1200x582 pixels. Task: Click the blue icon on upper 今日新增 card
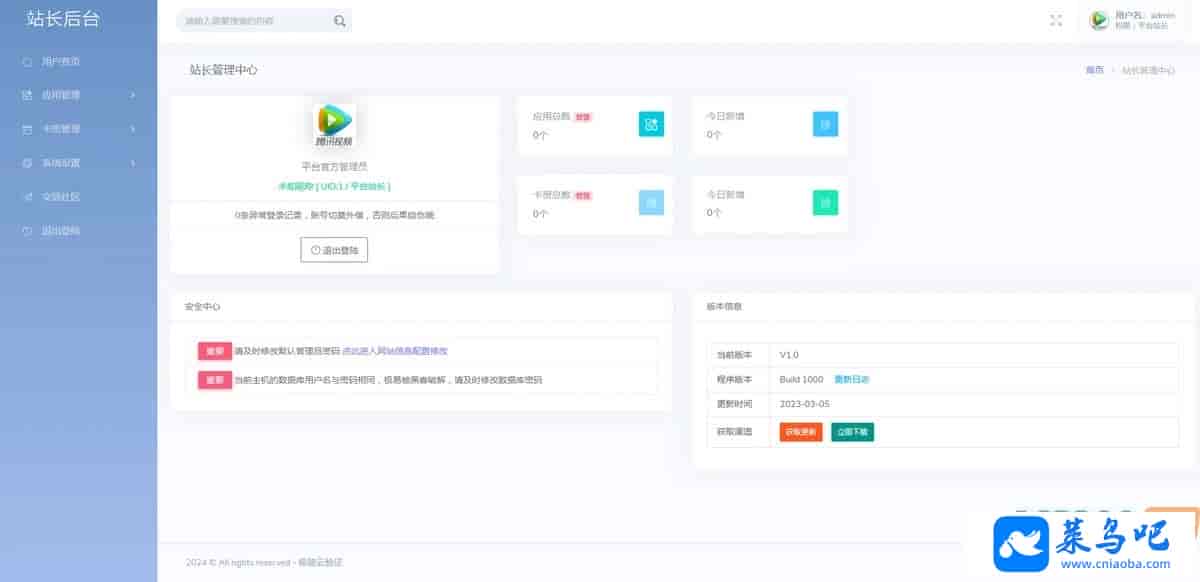tap(825, 124)
